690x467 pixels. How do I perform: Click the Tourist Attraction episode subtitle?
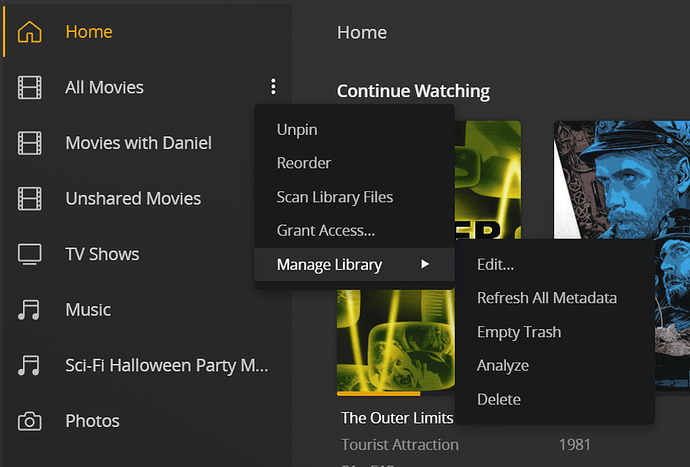pos(400,445)
